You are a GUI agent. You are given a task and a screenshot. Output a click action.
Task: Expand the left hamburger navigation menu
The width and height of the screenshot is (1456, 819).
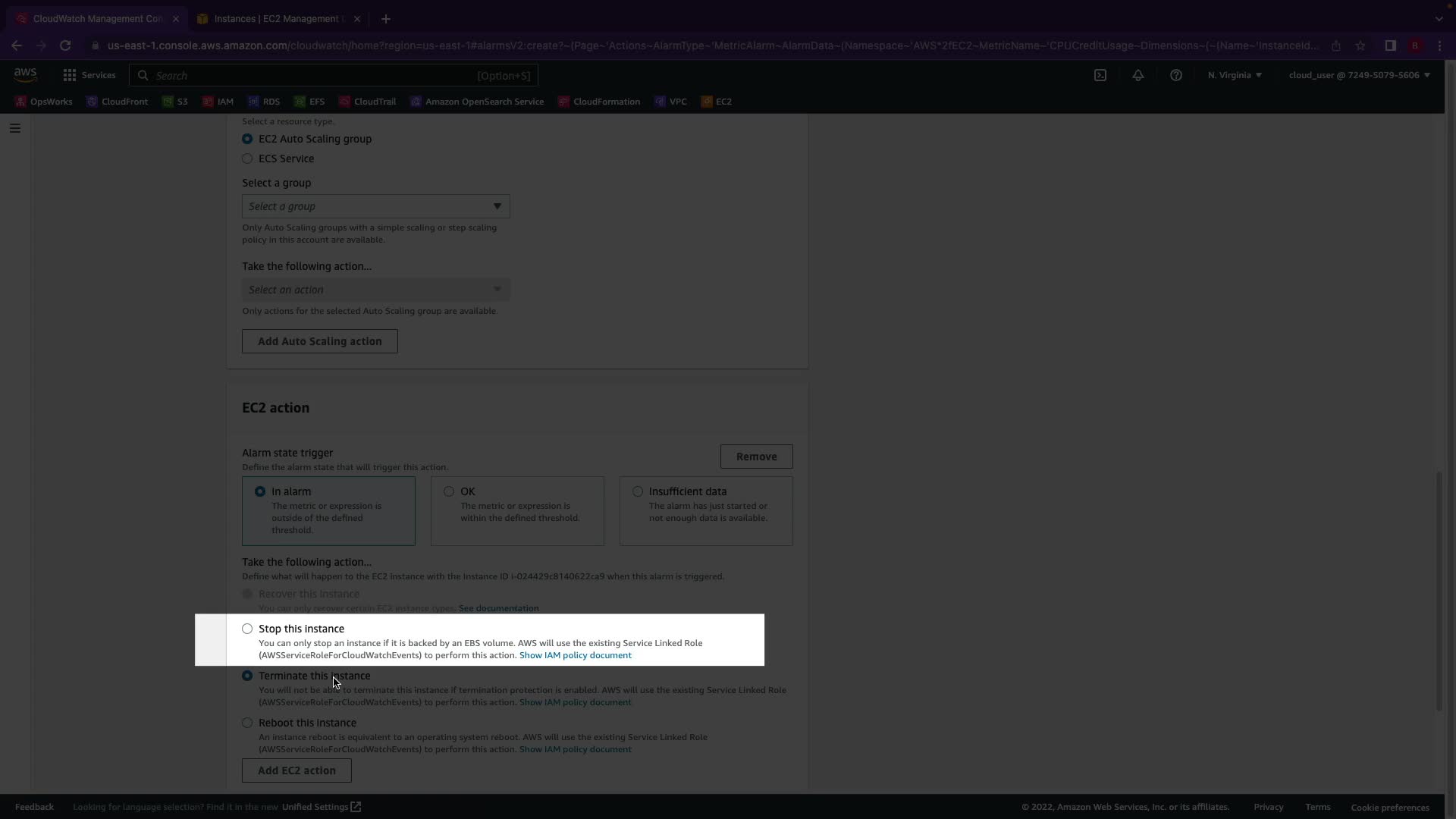(15, 128)
